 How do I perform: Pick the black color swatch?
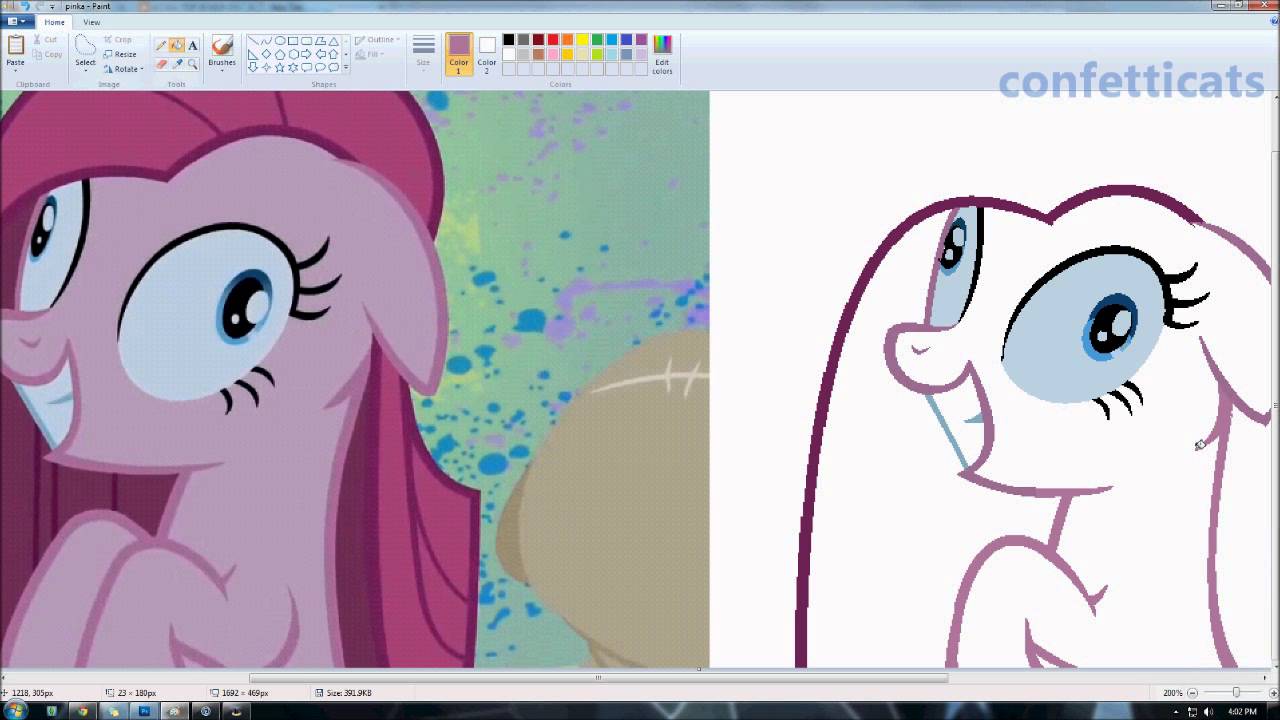pyautogui.click(x=509, y=39)
